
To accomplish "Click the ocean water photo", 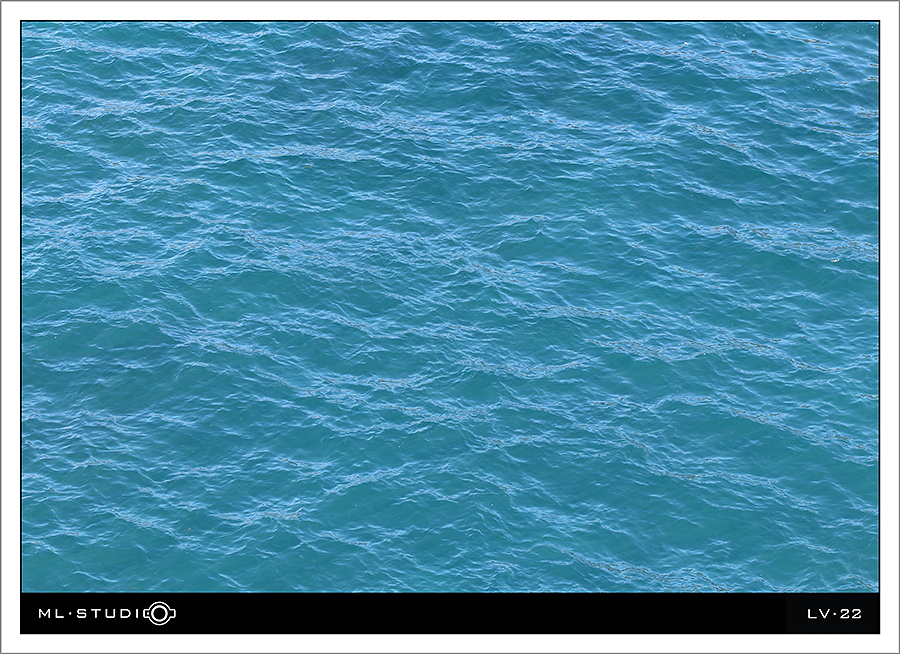I will coord(450,307).
